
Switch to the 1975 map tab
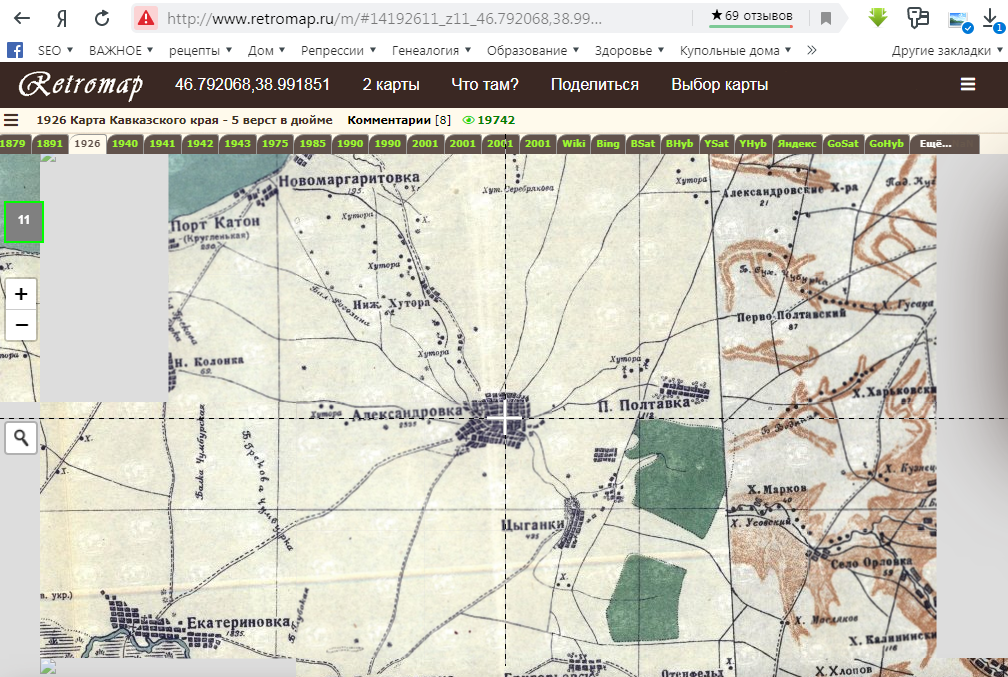point(275,144)
